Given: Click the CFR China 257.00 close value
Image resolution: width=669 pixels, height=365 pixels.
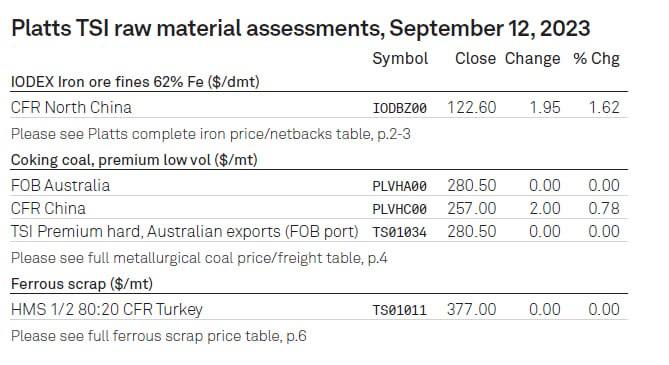Looking at the screenshot, I should click(471, 209).
